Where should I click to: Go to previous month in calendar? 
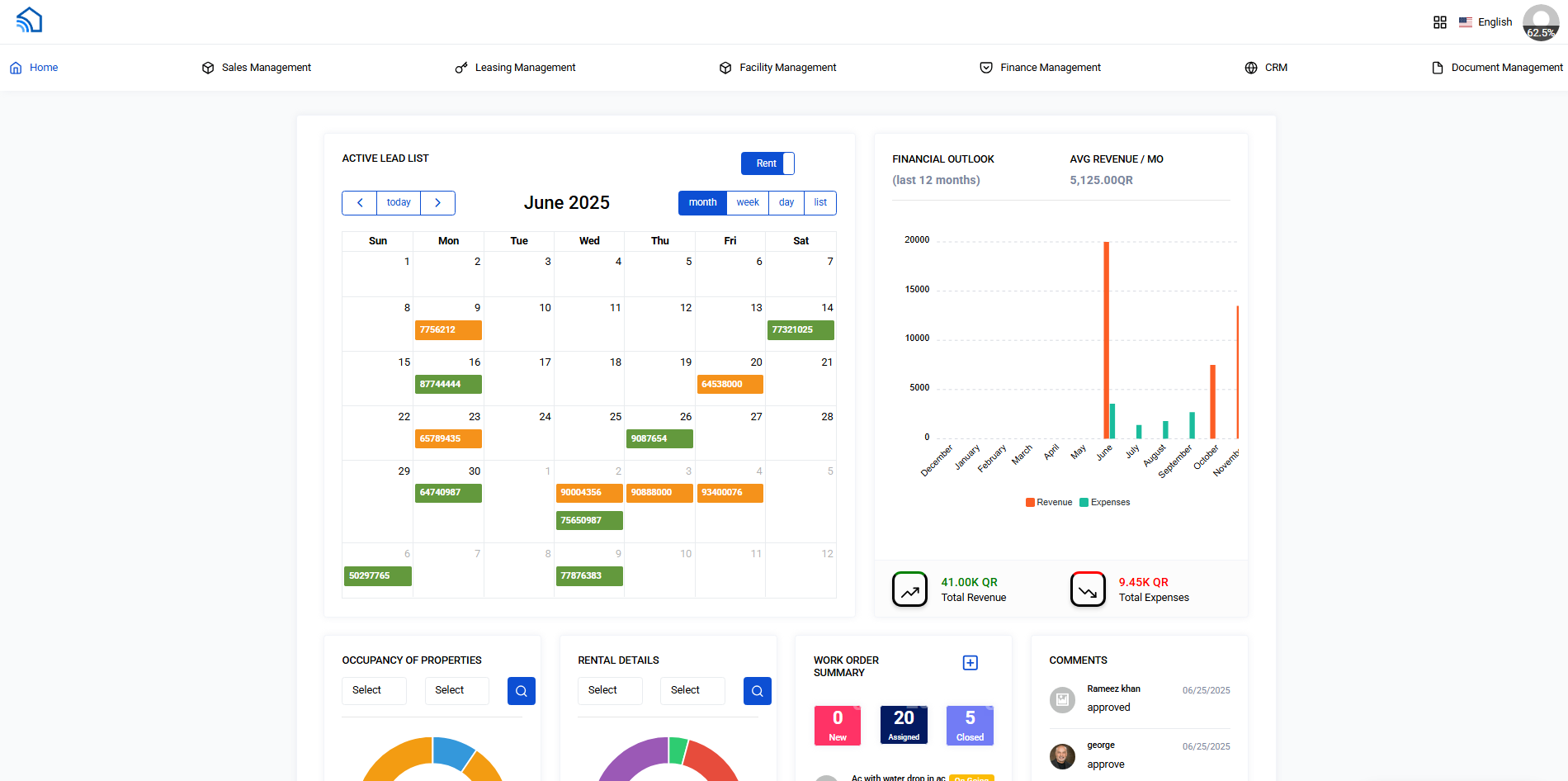pos(360,203)
